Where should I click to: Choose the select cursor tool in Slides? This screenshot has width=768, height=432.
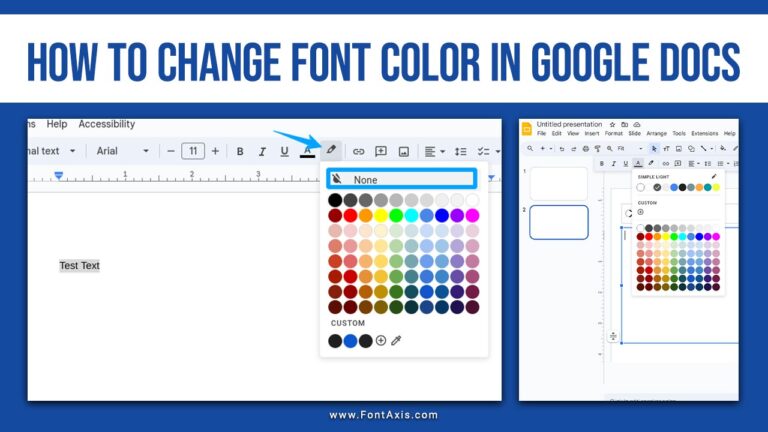654,148
